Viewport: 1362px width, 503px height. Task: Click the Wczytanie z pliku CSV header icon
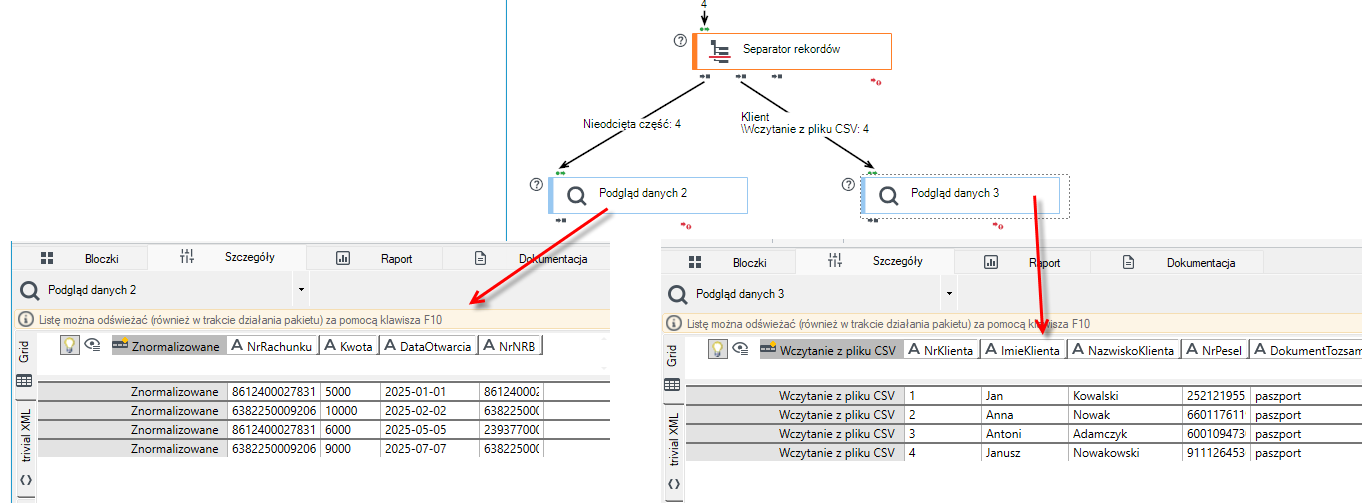[x=768, y=350]
